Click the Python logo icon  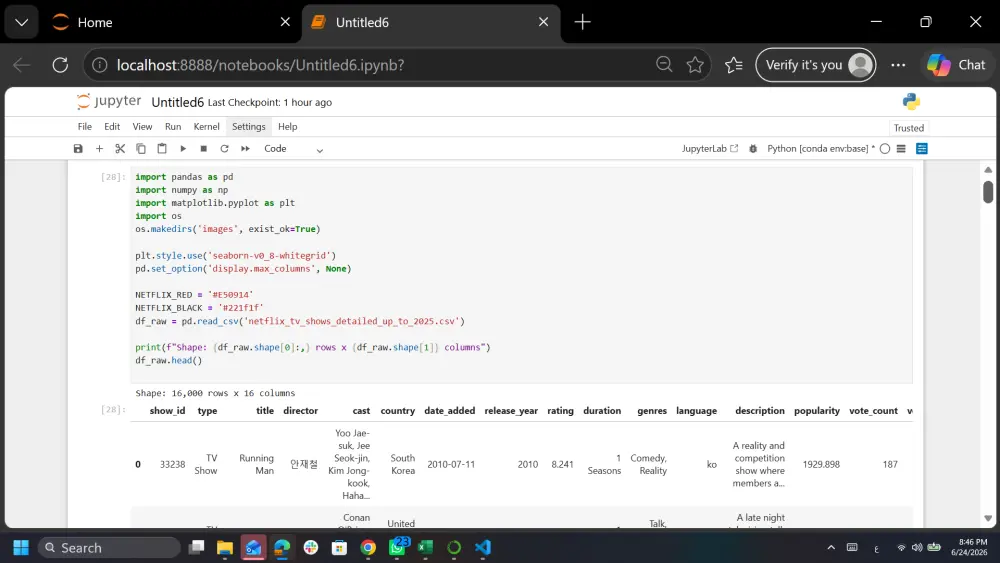[x=911, y=101]
